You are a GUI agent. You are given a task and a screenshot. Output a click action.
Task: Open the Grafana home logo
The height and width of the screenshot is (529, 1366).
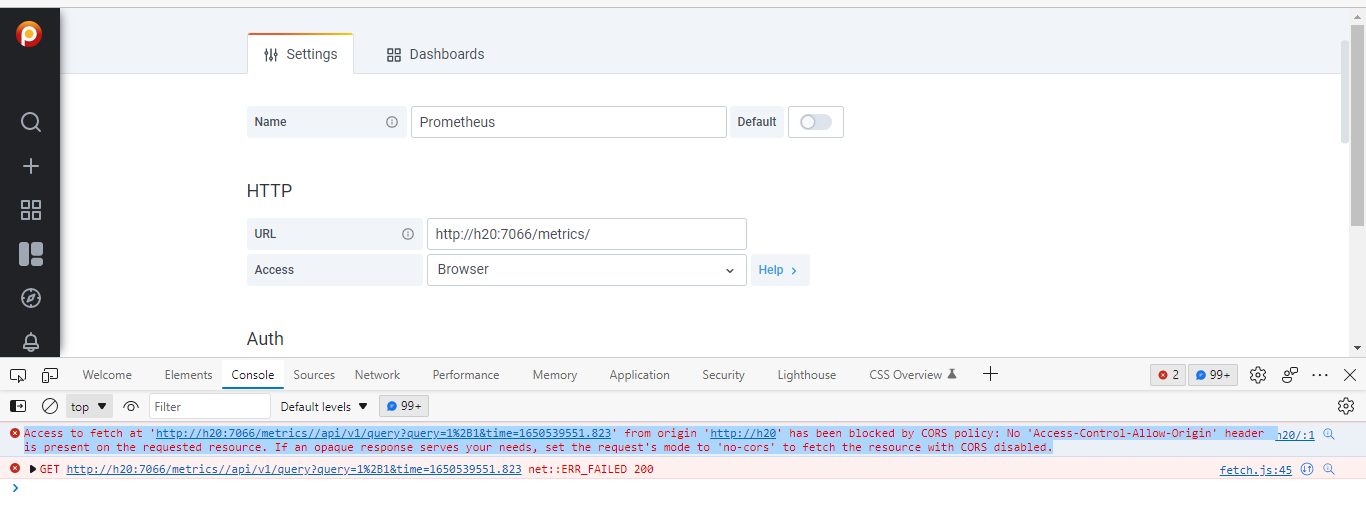coord(30,35)
